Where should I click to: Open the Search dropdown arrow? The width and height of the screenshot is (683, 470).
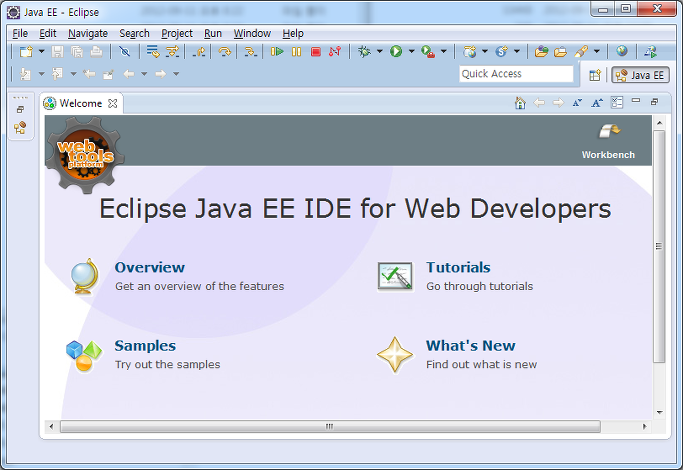click(x=597, y=51)
